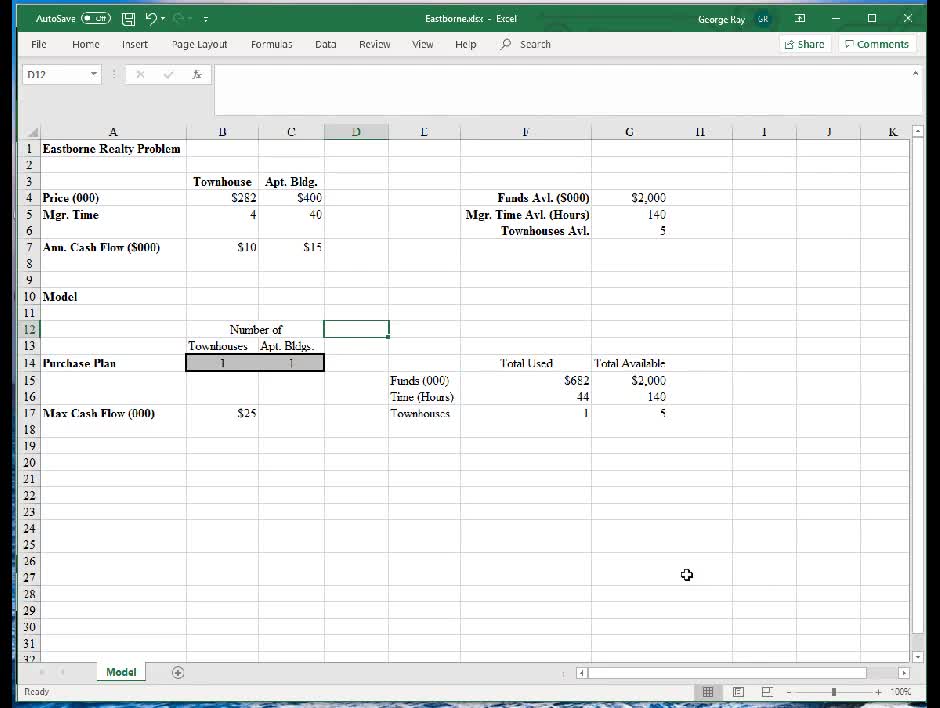
Task: Click the Save disk icon
Action: point(128,19)
